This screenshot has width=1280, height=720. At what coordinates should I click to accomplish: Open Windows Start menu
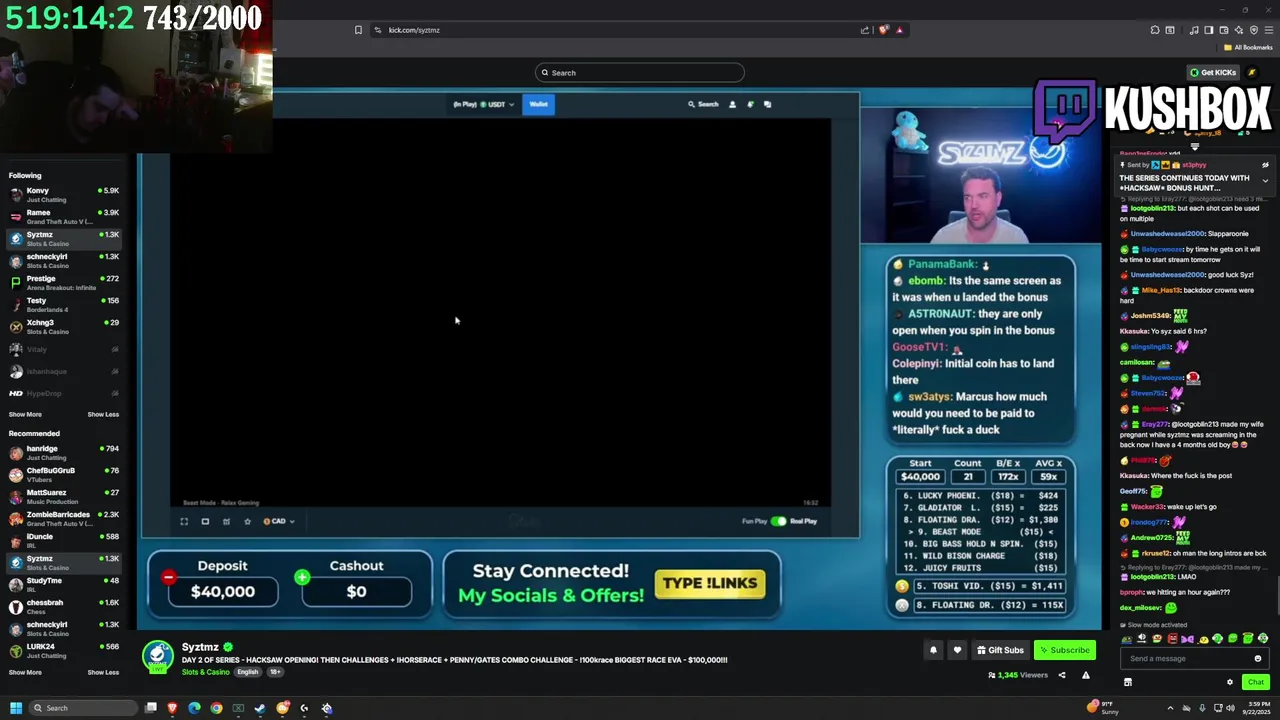[x=16, y=708]
